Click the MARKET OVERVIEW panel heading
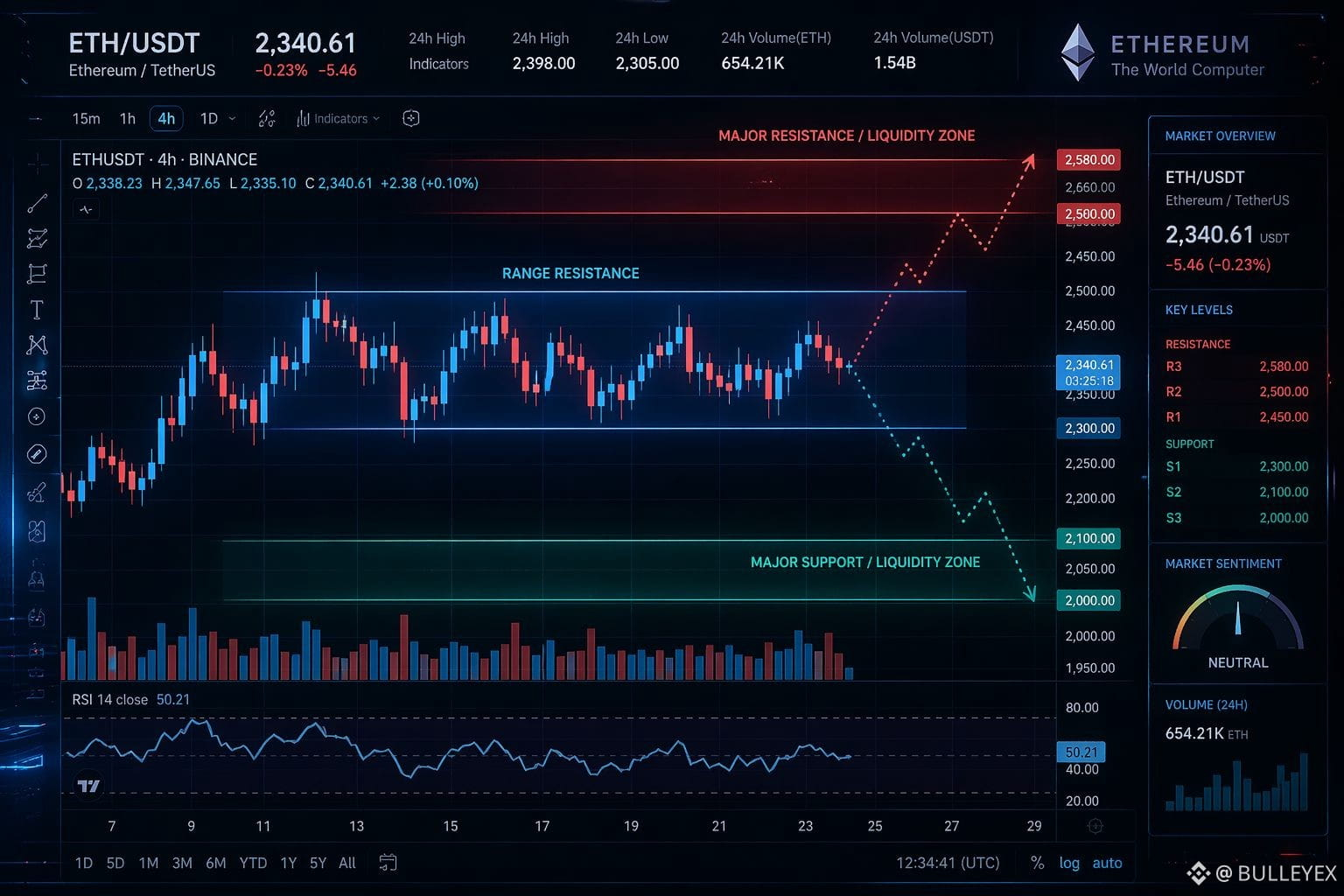 pos(1220,136)
